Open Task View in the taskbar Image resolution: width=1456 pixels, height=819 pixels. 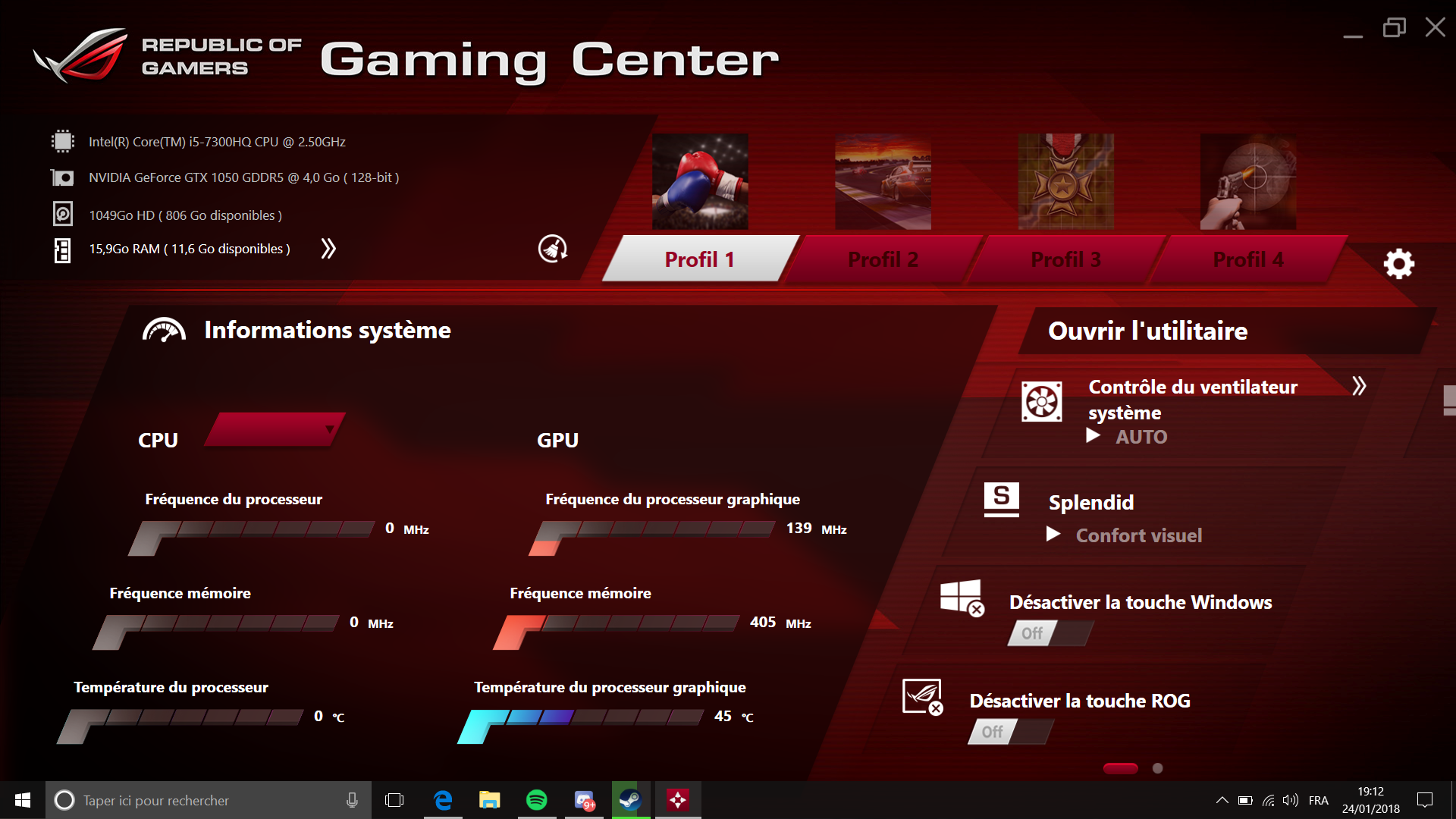click(x=394, y=800)
